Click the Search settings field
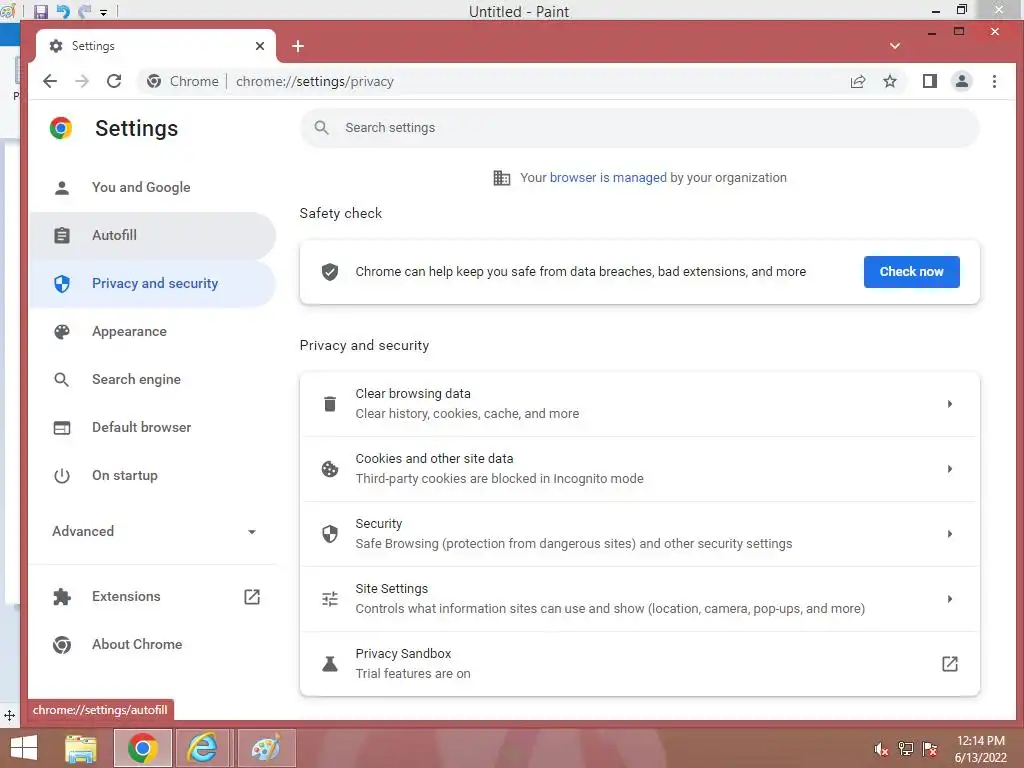Image resolution: width=1024 pixels, height=768 pixels. click(x=640, y=127)
